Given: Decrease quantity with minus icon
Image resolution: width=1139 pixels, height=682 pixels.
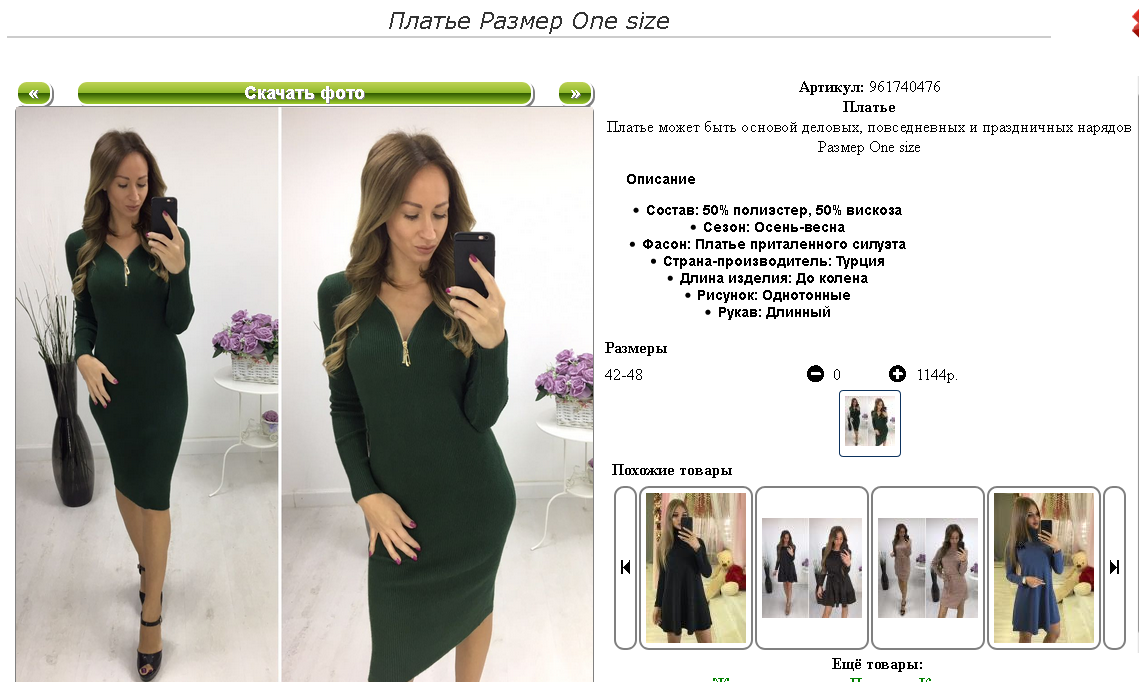Looking at the screenshot, I should (815, 374).
